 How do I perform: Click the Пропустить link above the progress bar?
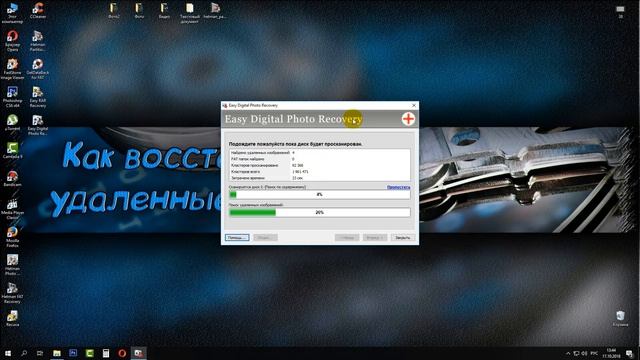(398, 187)
